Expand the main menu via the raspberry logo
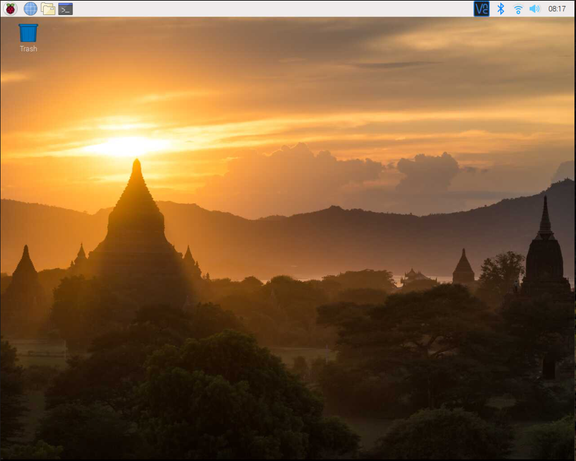 10,8
